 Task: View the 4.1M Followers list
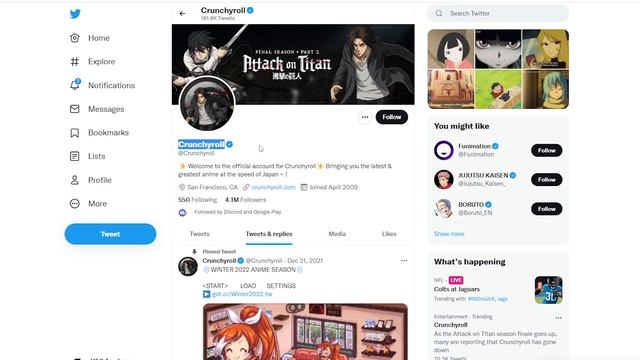pyautogui.click(x=245, y=200)
